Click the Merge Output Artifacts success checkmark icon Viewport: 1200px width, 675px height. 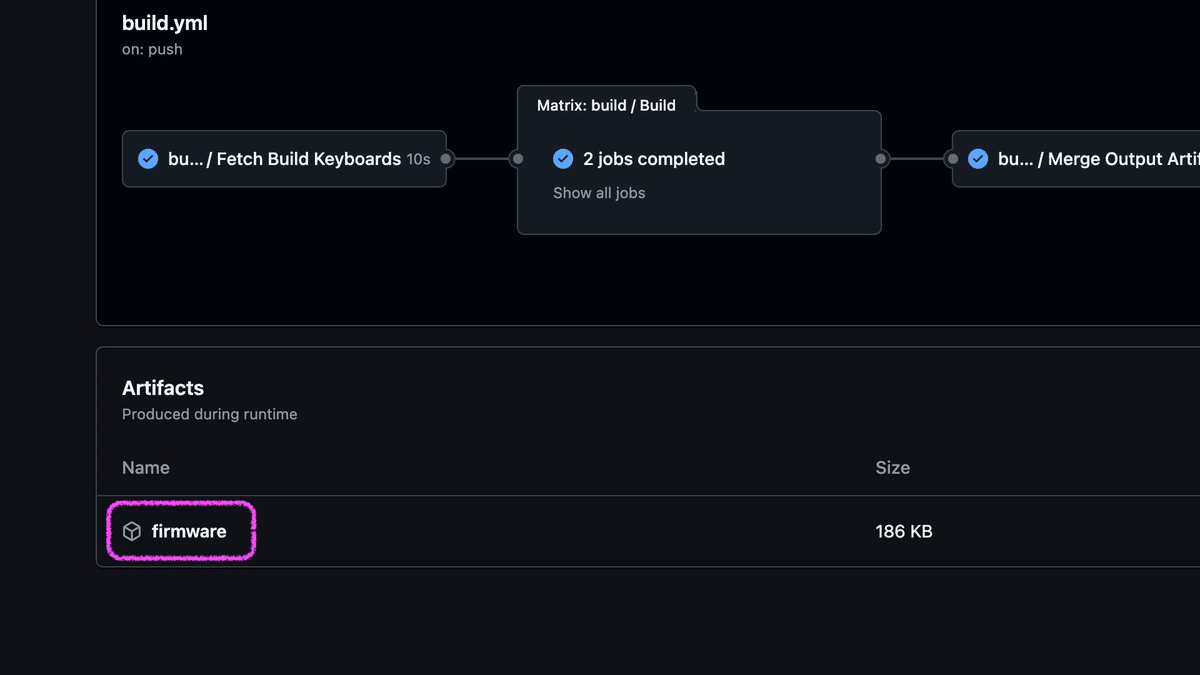[978, 159]
